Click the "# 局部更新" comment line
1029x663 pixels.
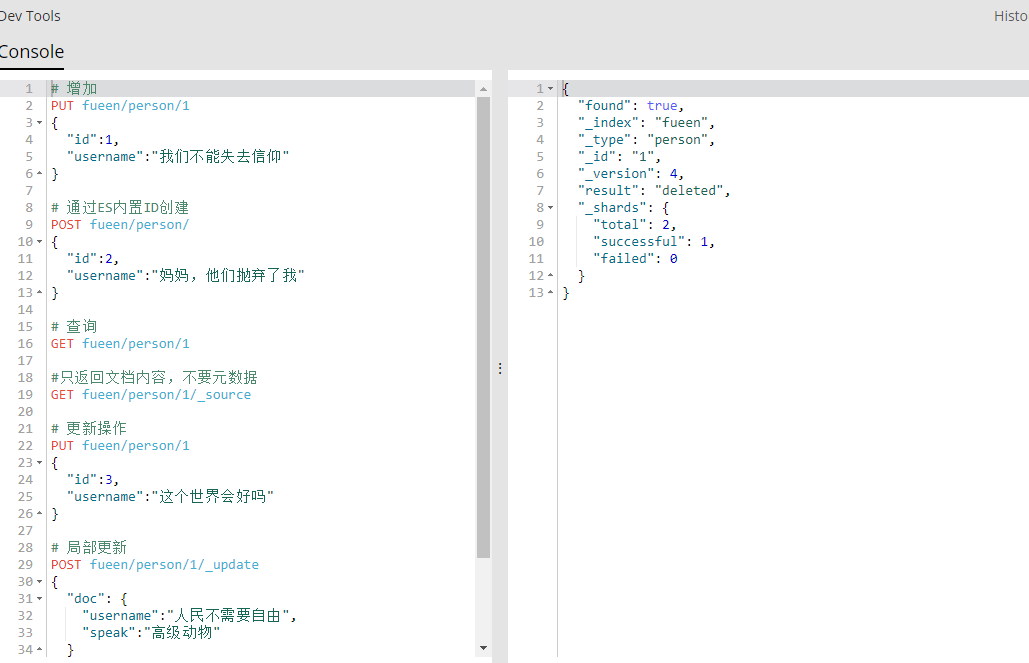click(x=89, y=547)
